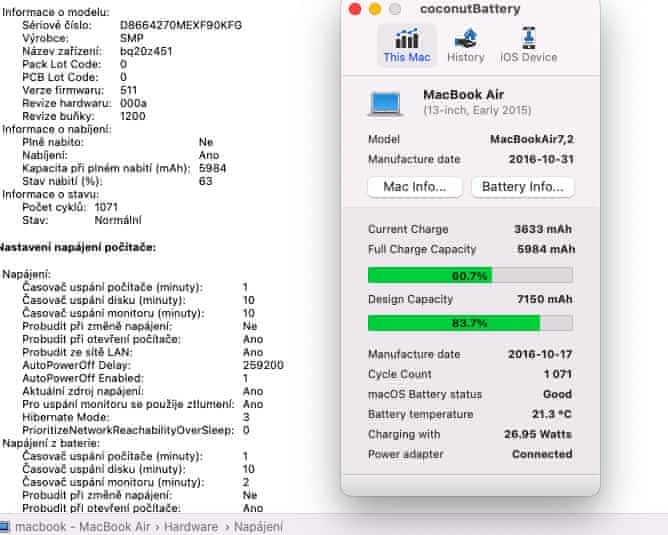
Task: Click the coconutBattery window title
Action: [470, 9]
